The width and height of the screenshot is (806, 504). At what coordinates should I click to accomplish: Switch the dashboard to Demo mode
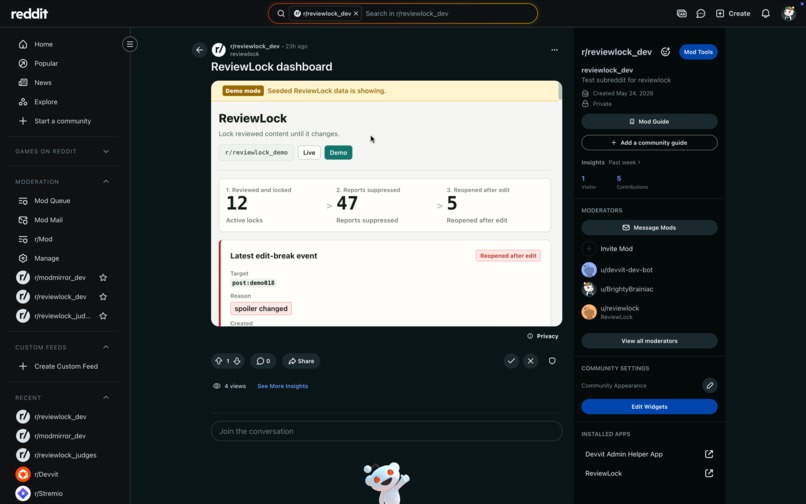(x=338, y=153)
